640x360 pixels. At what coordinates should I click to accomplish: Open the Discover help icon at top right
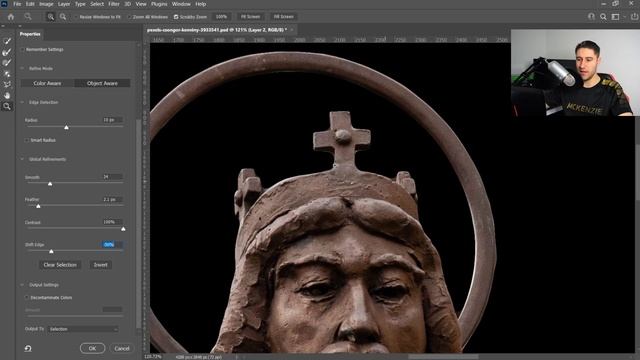pyautogui.click(x=591, y=17)
